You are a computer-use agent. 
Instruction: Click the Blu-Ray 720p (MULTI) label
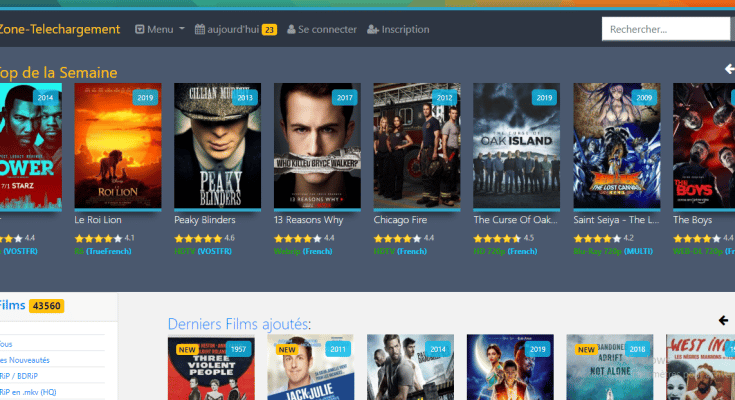tap(613, 251)
